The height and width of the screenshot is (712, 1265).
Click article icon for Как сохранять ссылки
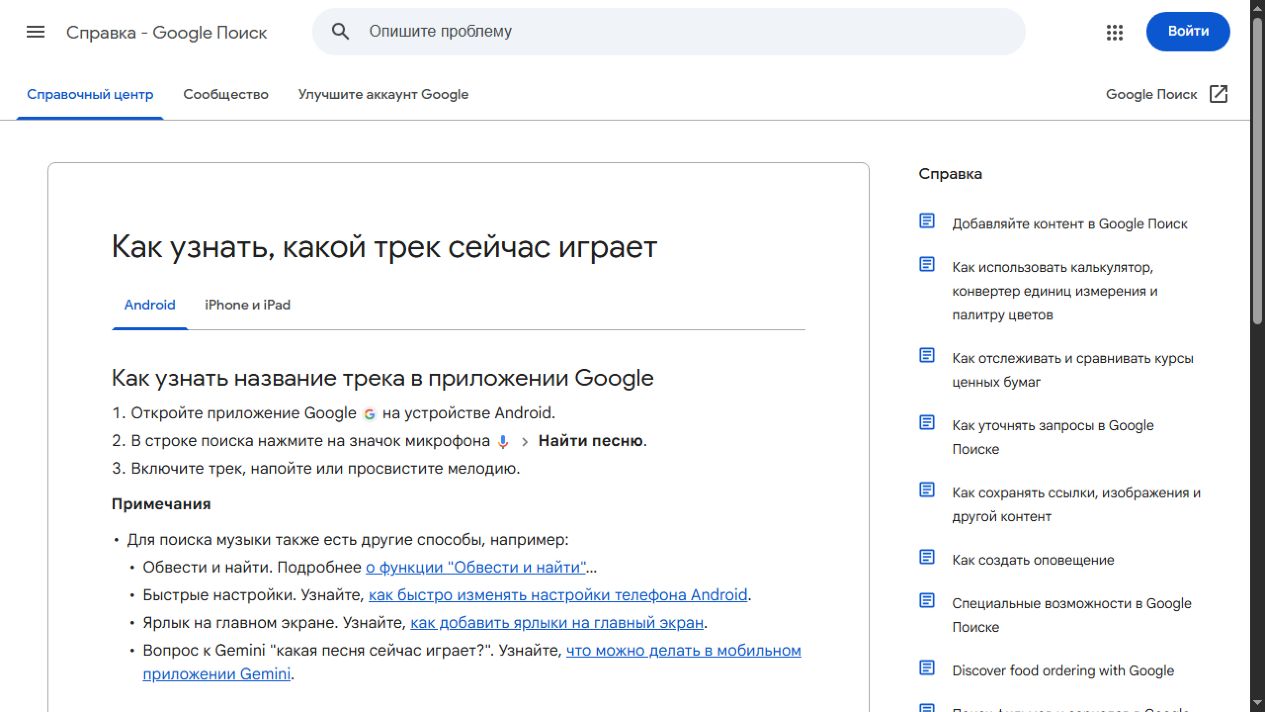[x=927, y=490]
